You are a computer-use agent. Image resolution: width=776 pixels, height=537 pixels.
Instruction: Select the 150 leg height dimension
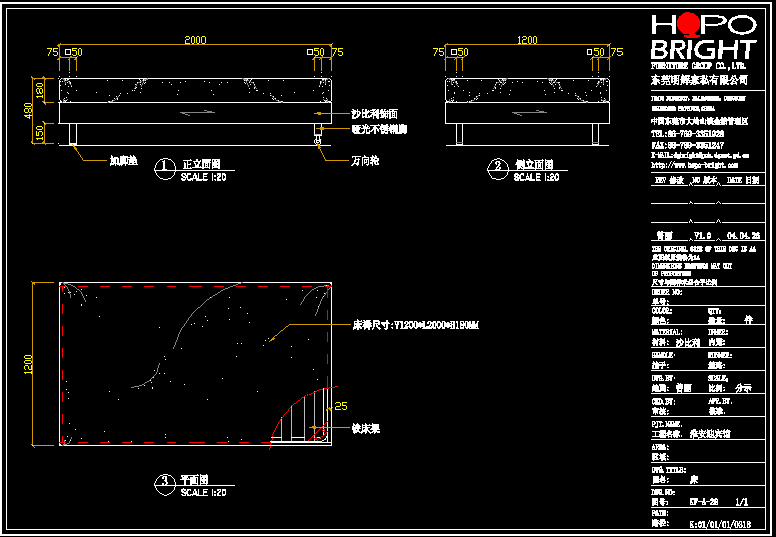click(x=41, y=133)
